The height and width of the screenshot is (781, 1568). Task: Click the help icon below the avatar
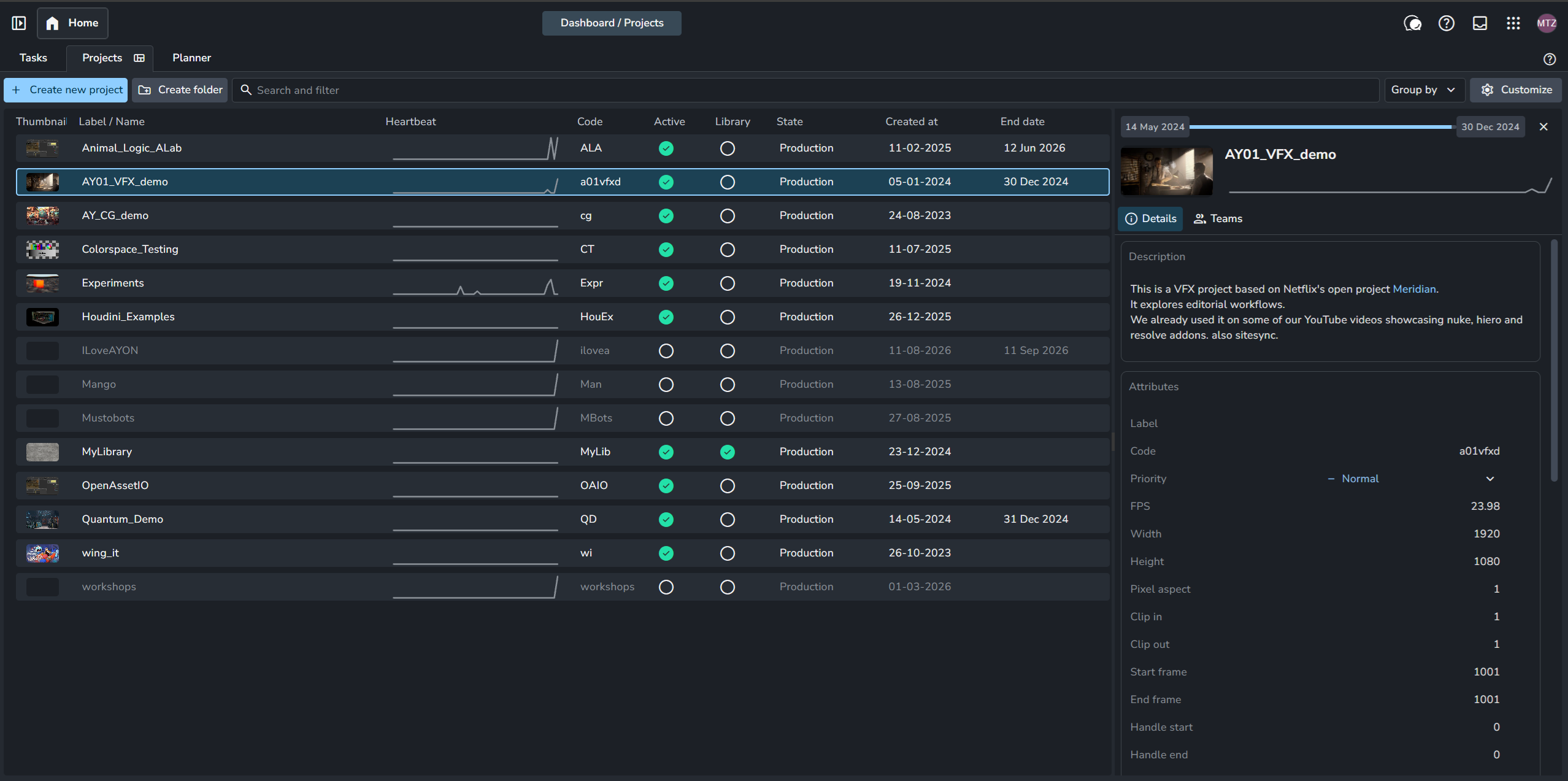[1550, 59]
